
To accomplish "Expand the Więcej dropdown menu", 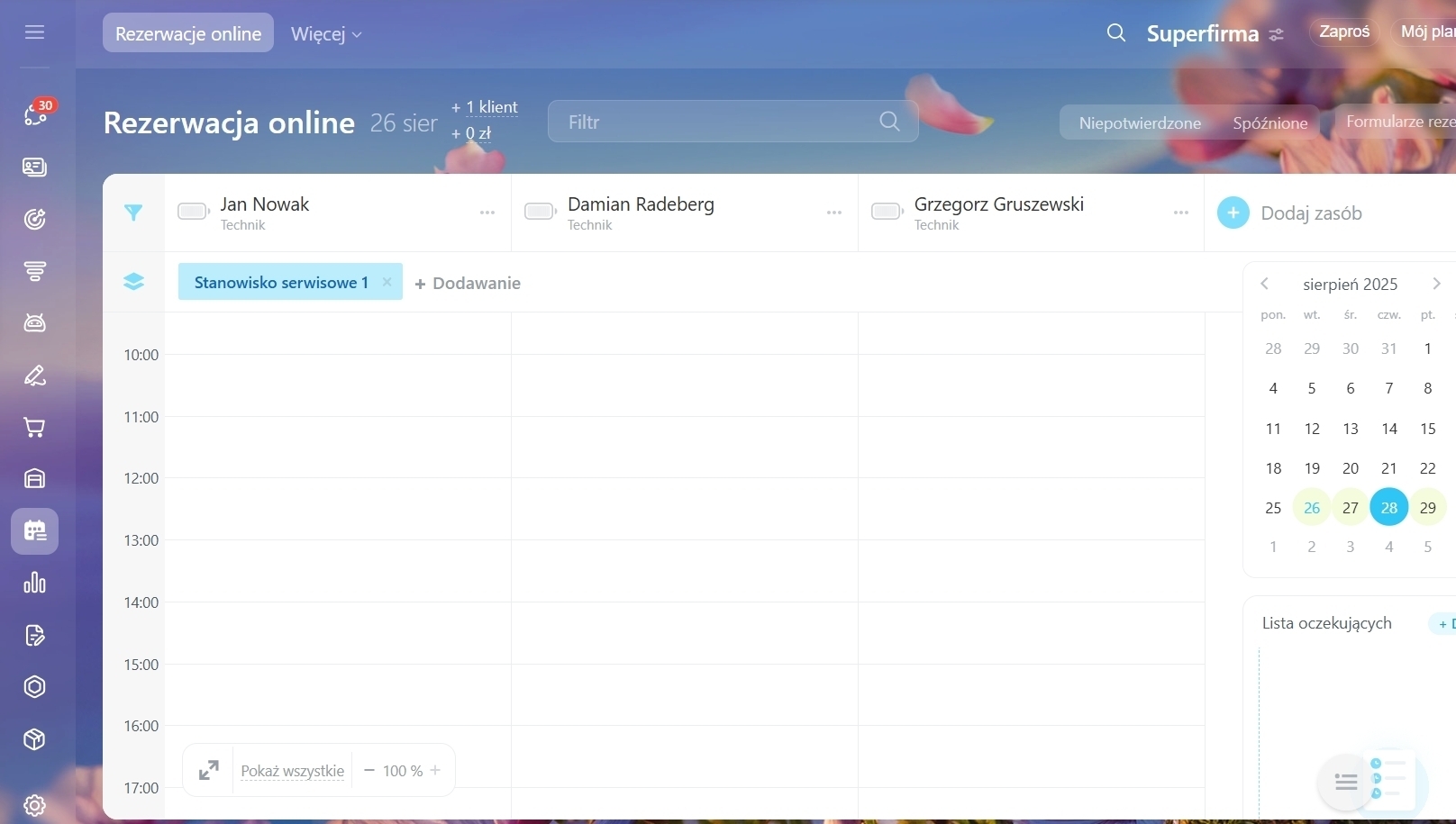I will [326, 34].
